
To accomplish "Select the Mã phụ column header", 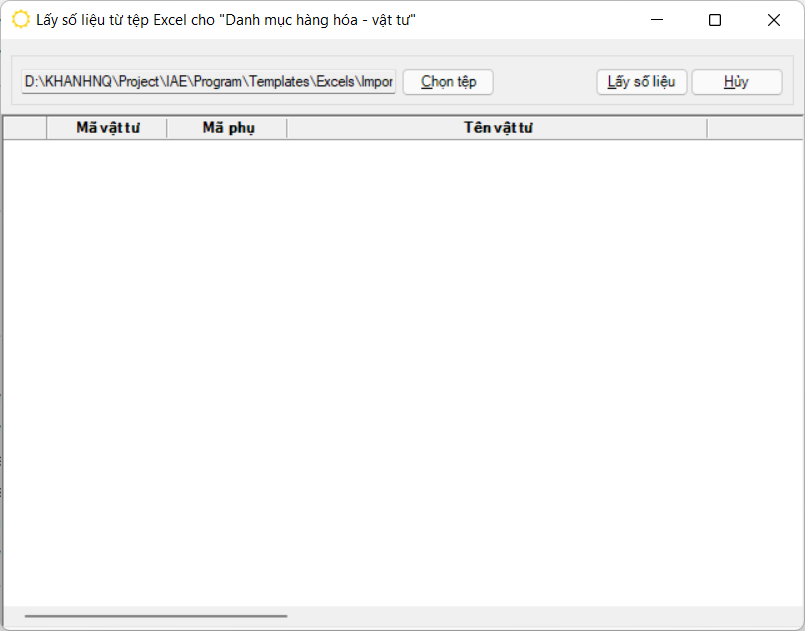I will pyautogui.click(x=227, y=128).
